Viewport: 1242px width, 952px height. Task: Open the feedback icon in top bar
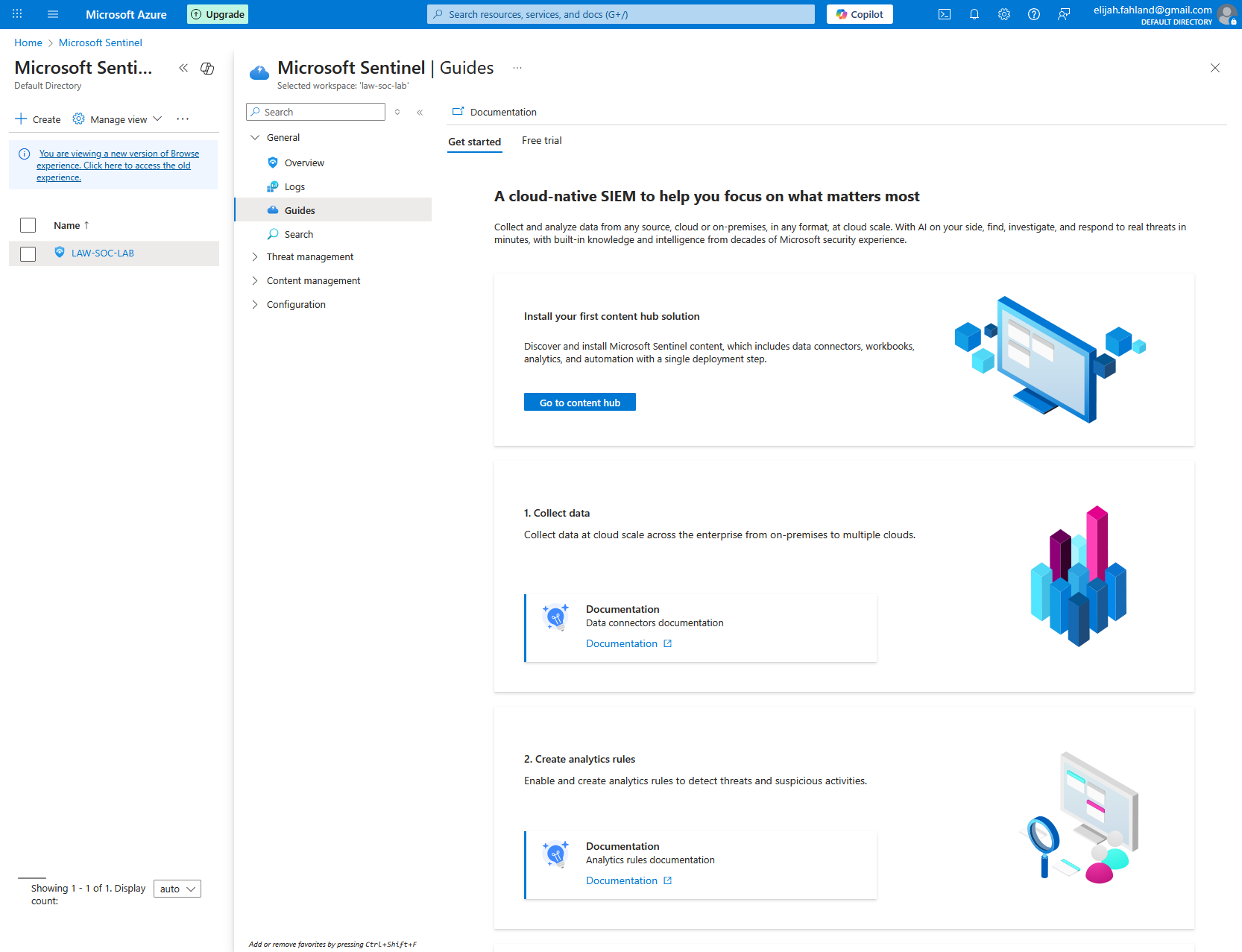[x=1064, y=14]
